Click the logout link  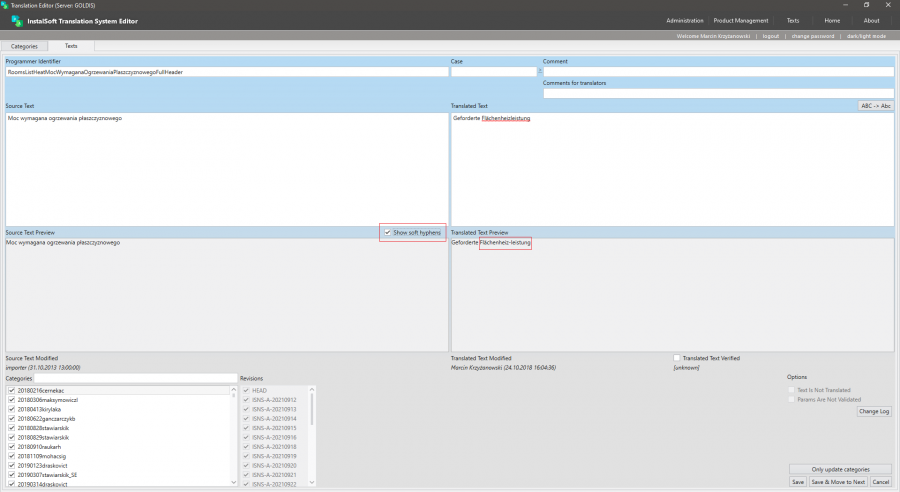click(x=770, y=36)
